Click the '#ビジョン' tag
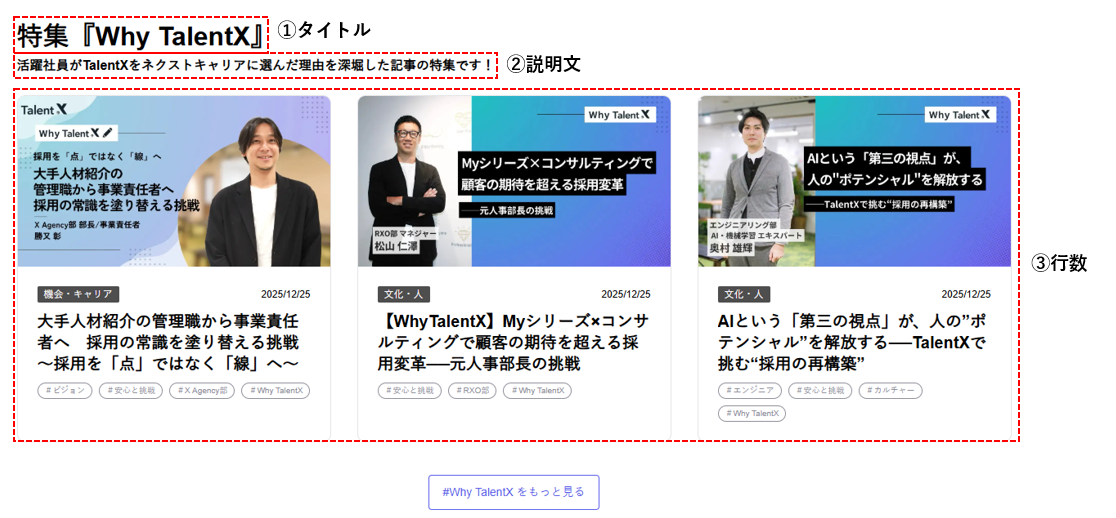1116x518 pixels. (x=65, y=391)
